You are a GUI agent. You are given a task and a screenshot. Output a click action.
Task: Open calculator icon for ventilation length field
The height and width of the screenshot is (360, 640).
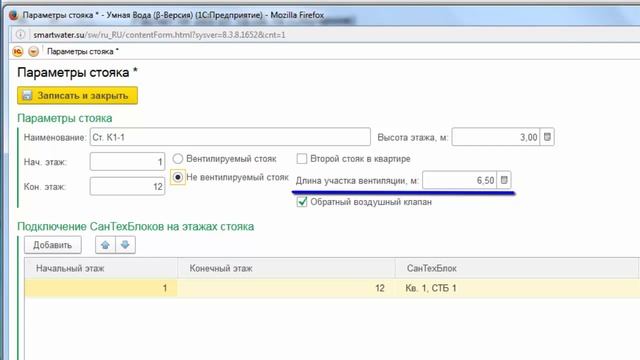pos(504,180)
